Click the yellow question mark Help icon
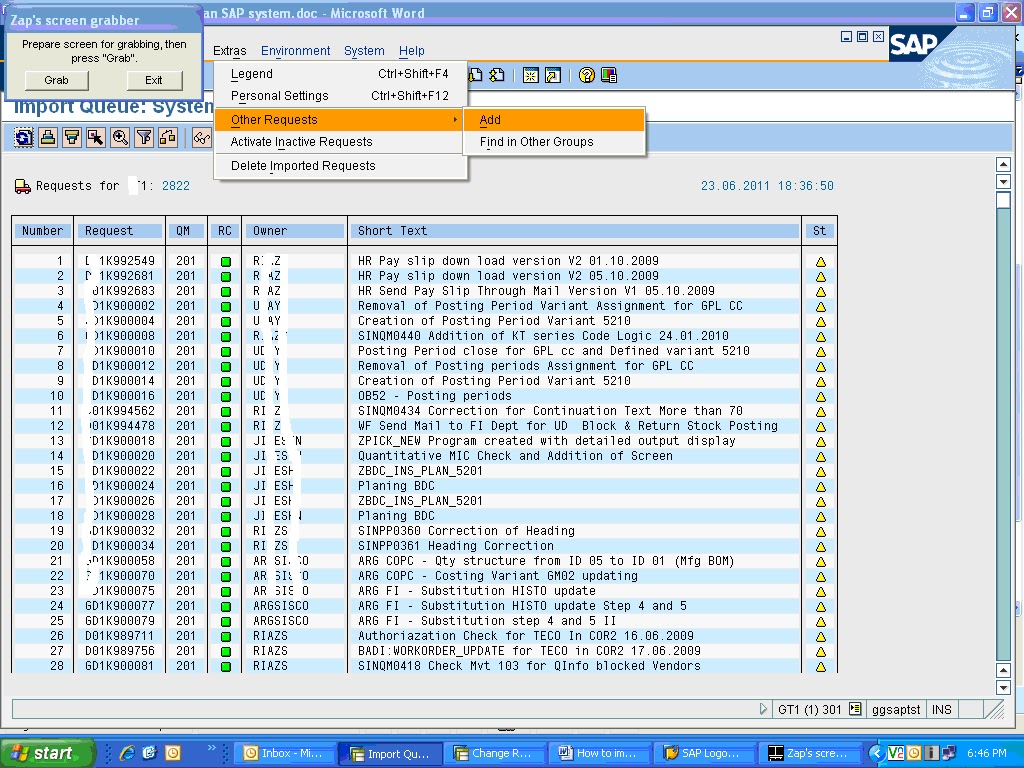This screenshot has height=768, width=1024. [586, 76]
